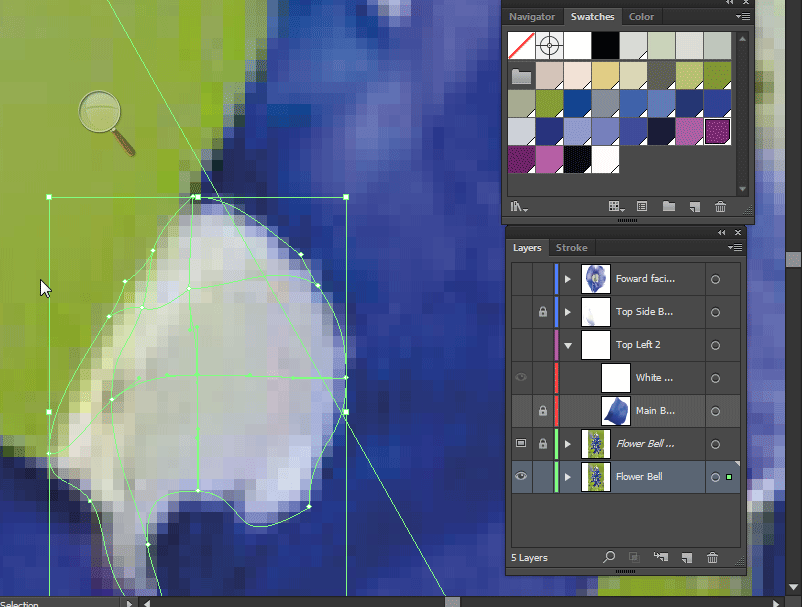Screen dimensions: 802x607
Task: Collapse the Swatches panel group to icons
Action: coord(729,3)
